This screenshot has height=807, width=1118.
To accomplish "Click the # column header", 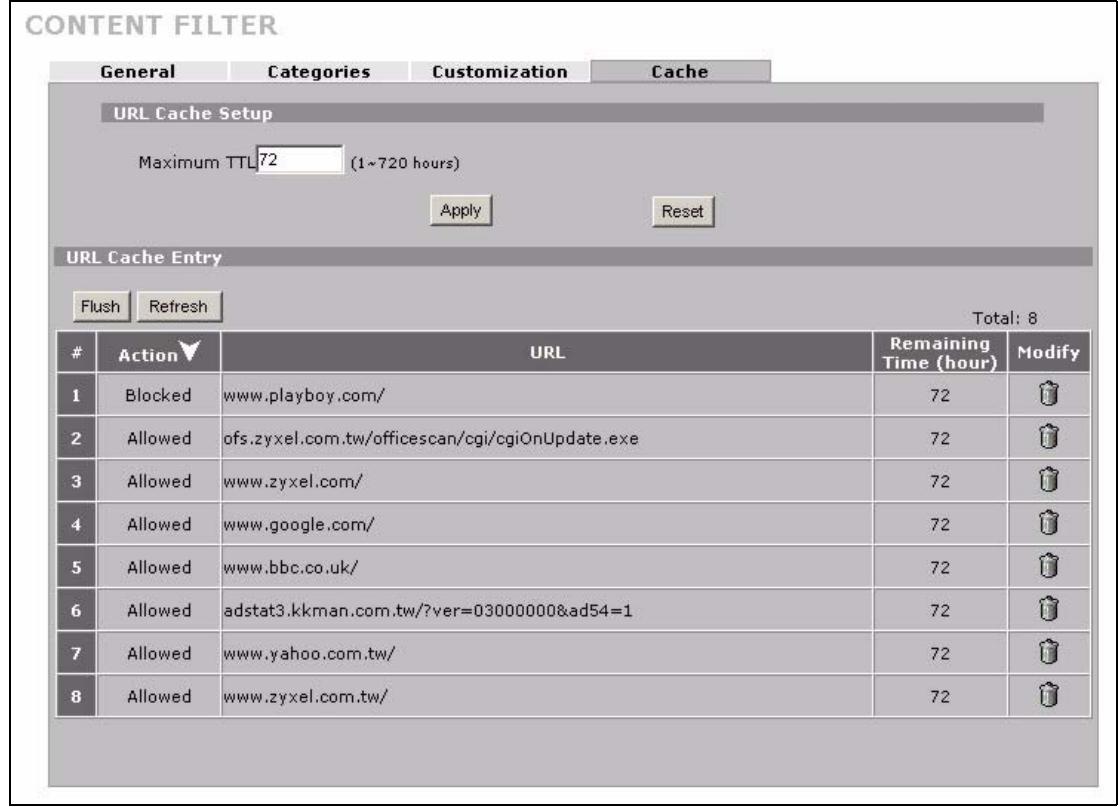I will coord(76,352).
